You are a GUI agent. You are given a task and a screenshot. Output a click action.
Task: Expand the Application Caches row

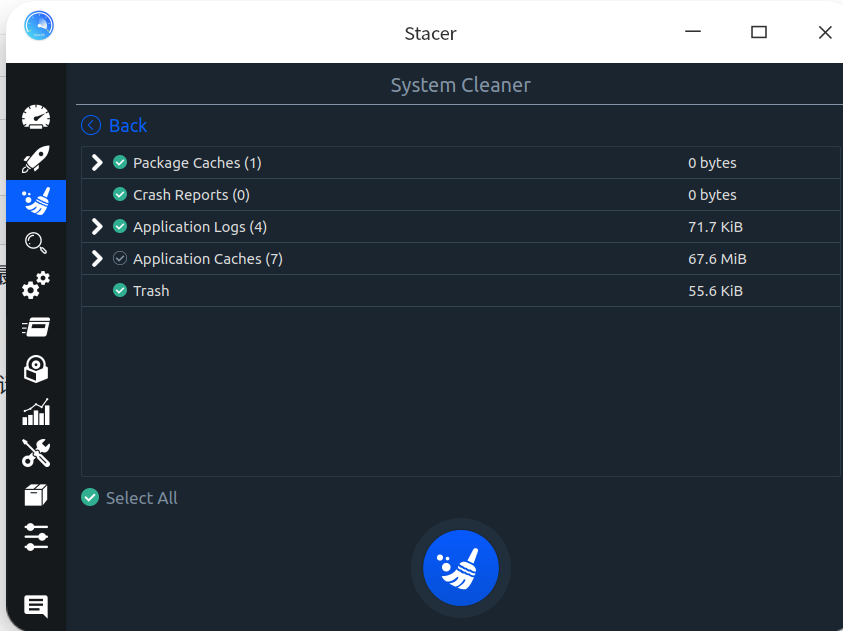97,259
